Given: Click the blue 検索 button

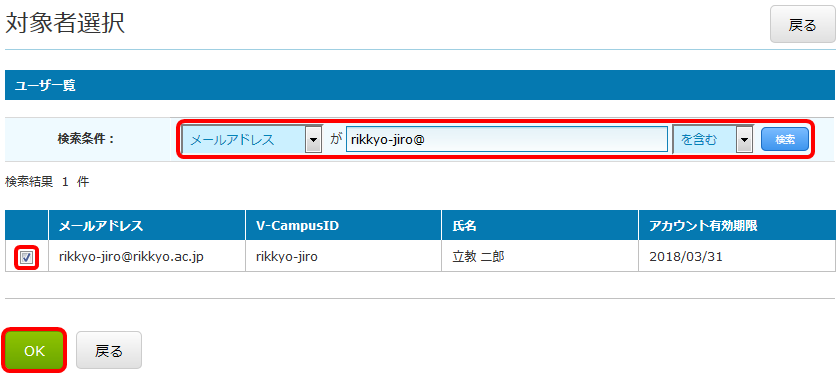Looking at the screenshot, I should pos(785,140).
